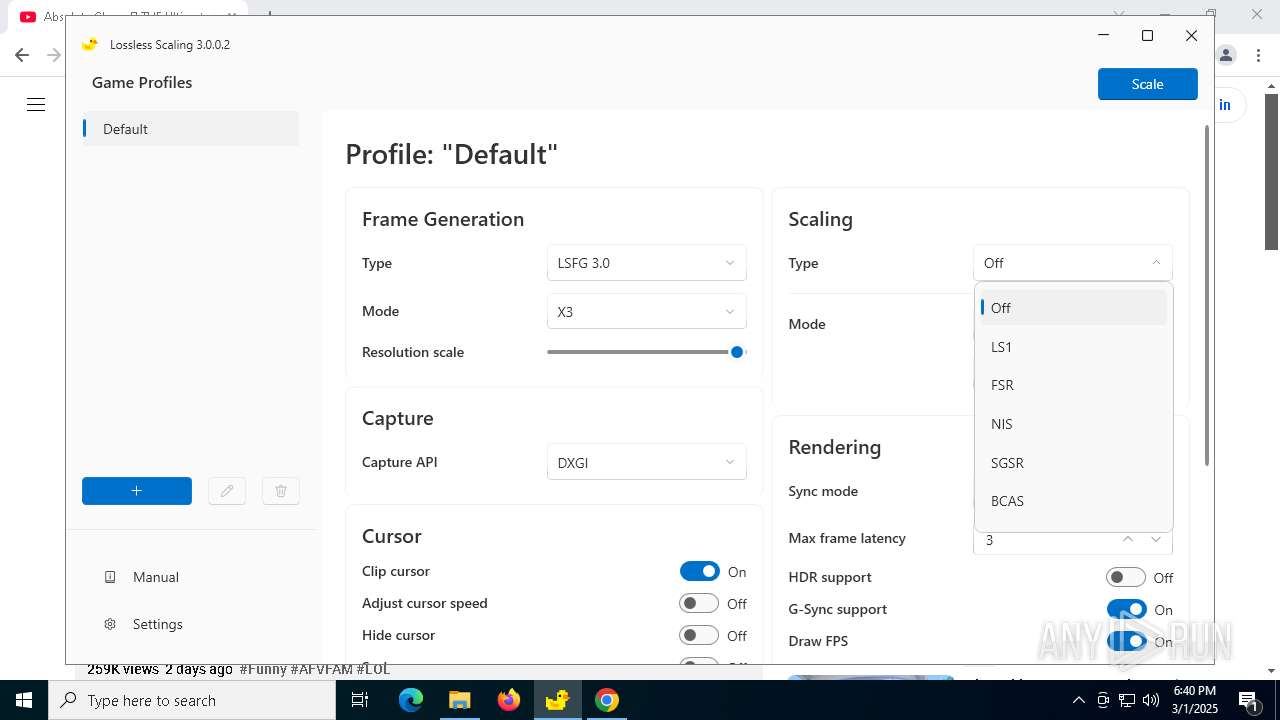Select the Default game profile
Viewport: 1280px width, 720px height.
190,129
